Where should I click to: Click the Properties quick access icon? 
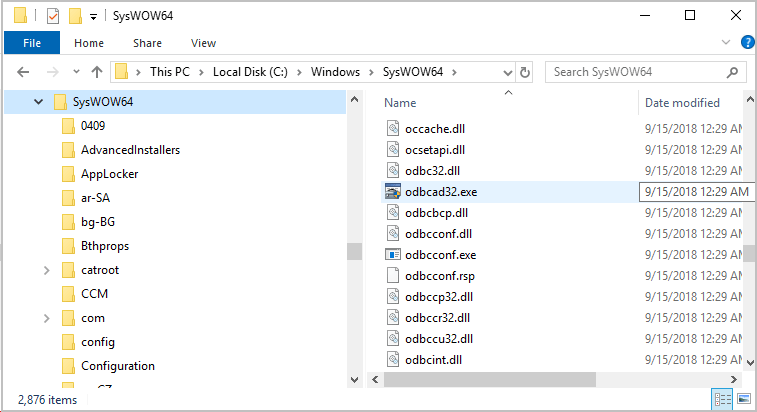[53, 16]
